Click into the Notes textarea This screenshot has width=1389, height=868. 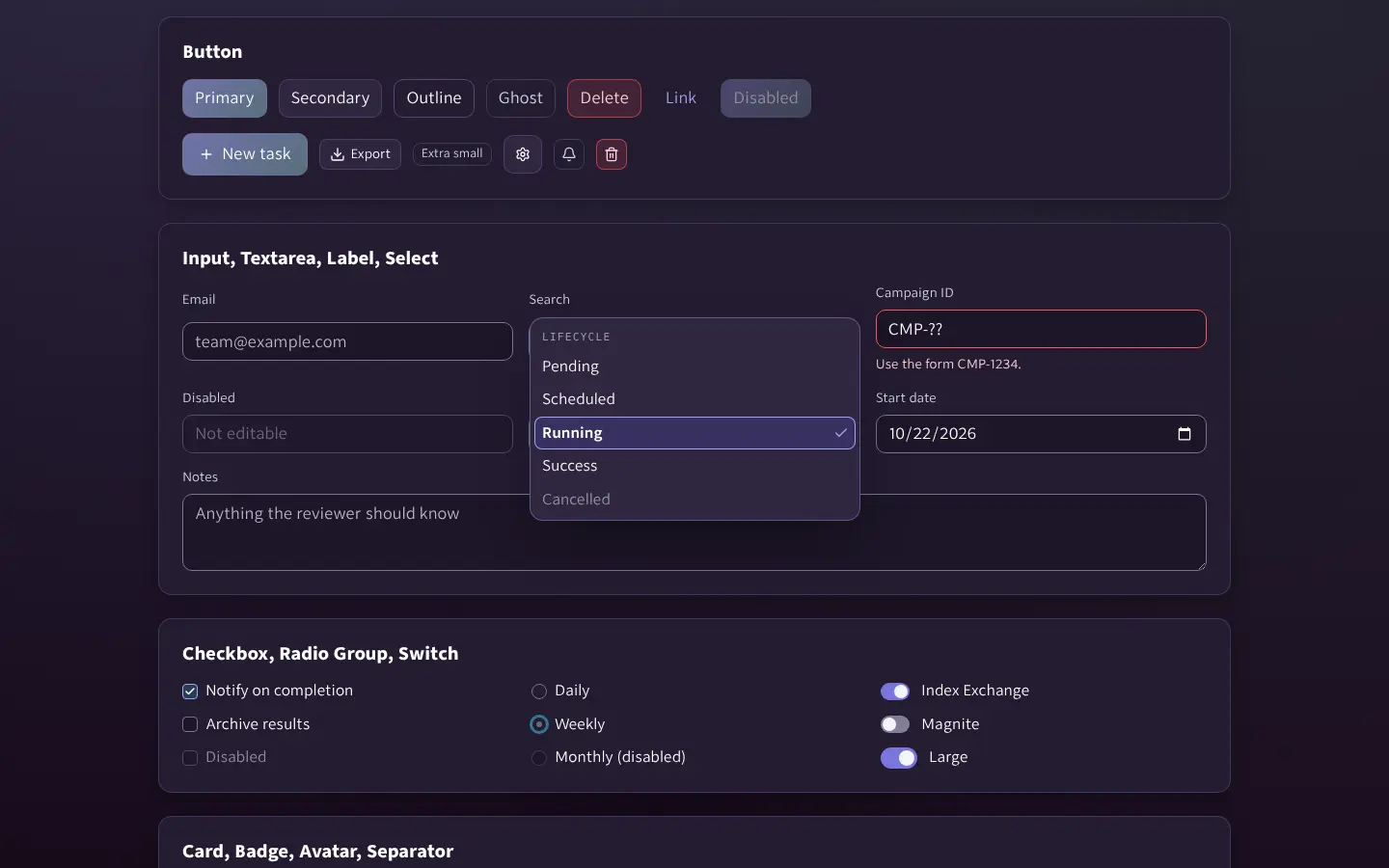click(x=694, y=532)
